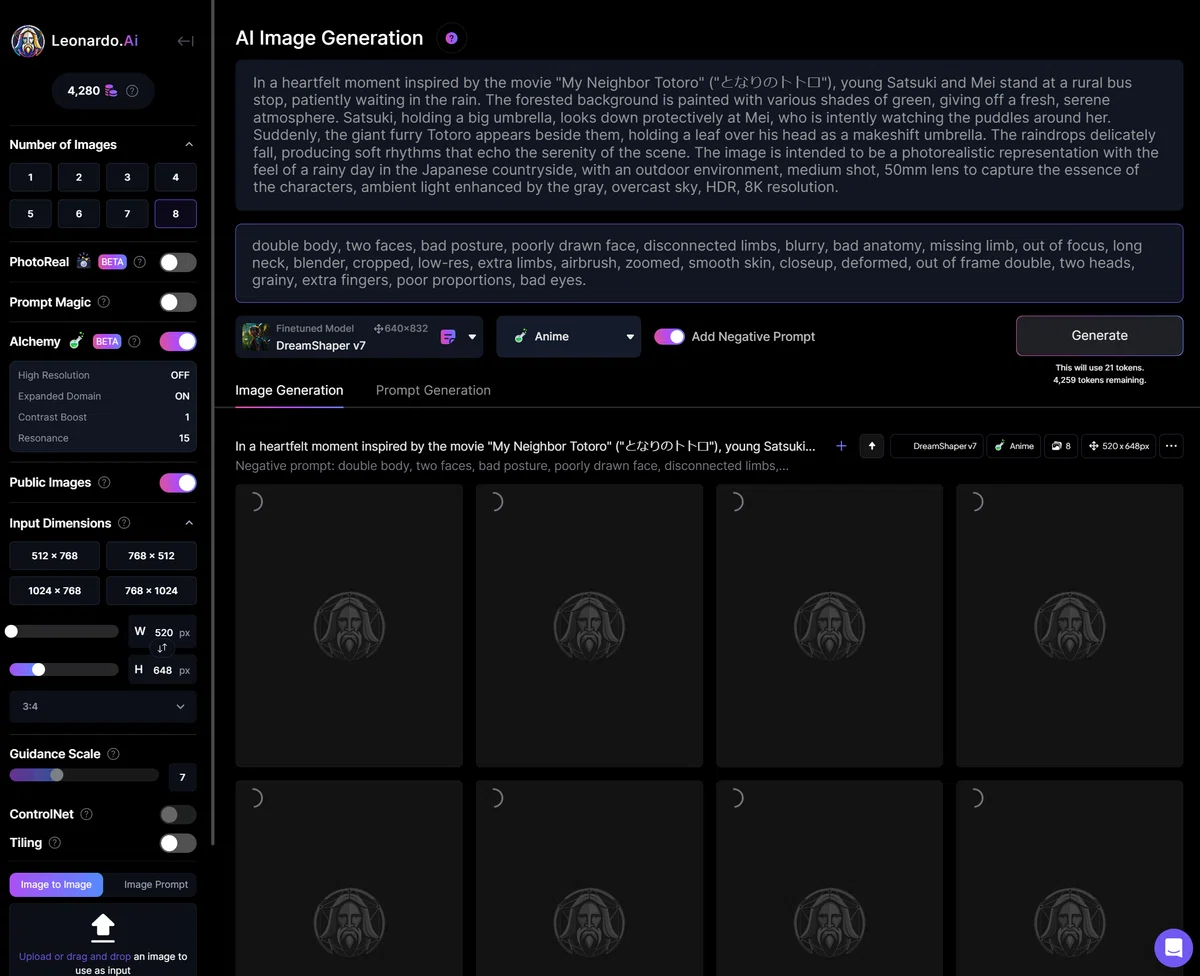Open the support chat bubble
The image size is (1200, 976).
click(x=1174, y=949)
